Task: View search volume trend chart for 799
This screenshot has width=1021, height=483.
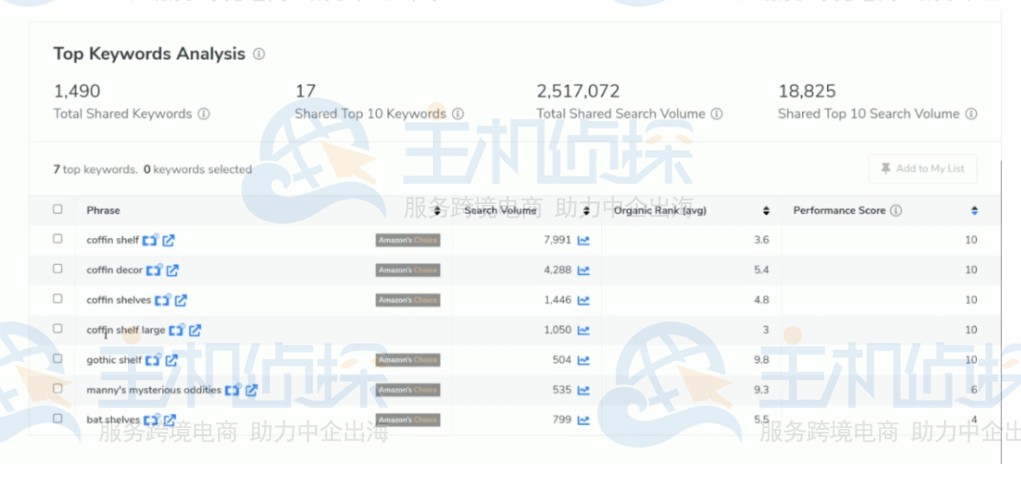Action: pos(583,420)
